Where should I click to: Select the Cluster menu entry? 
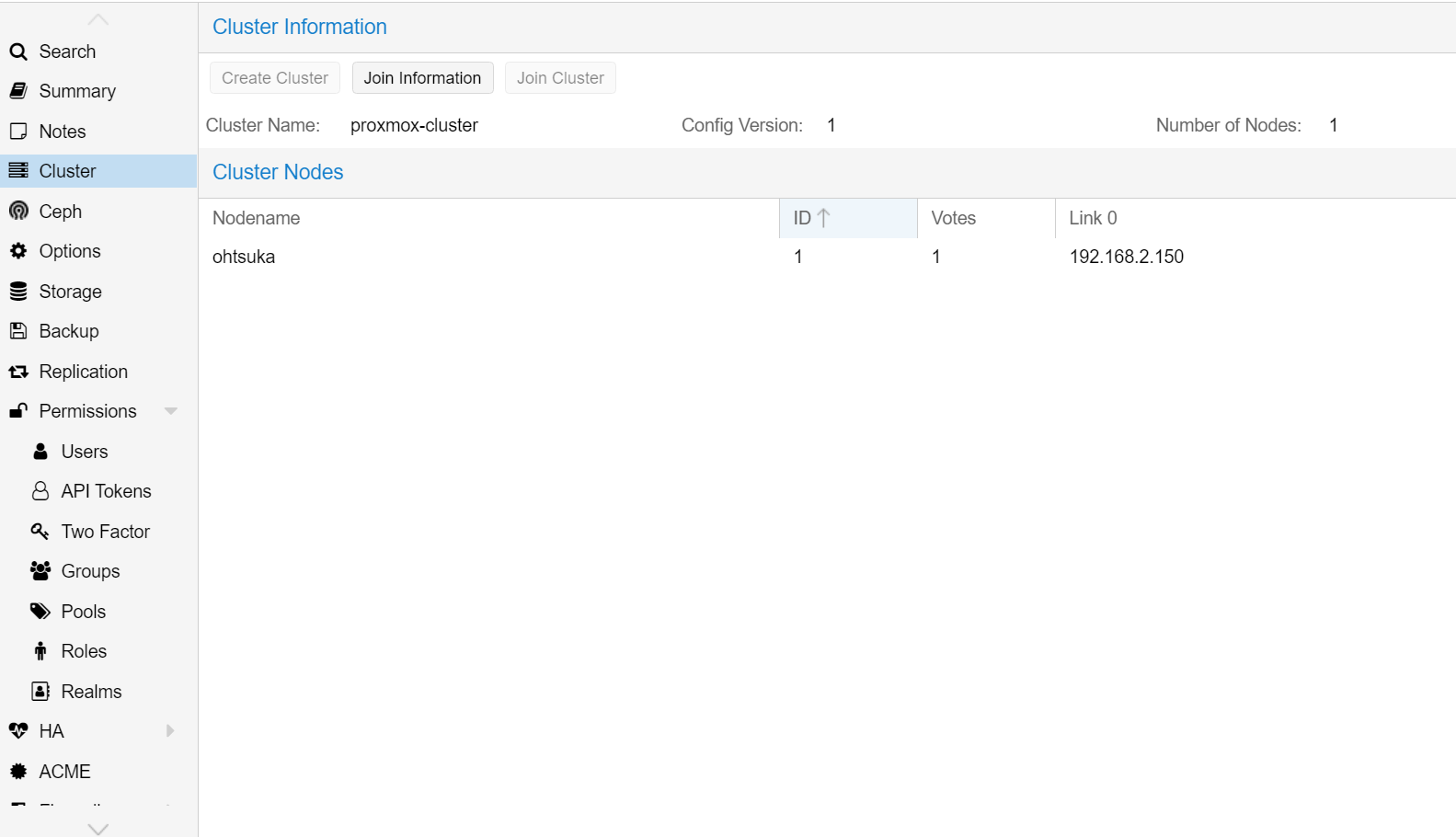(x=98, y=171)
